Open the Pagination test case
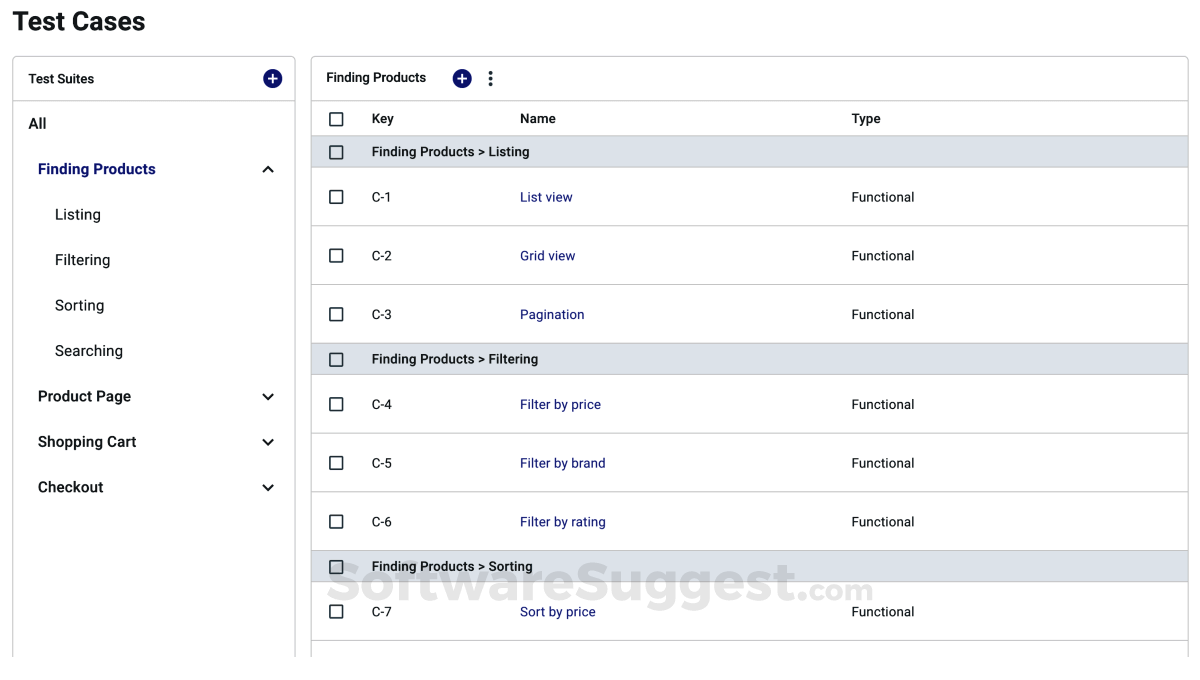 tap(552, 314)
